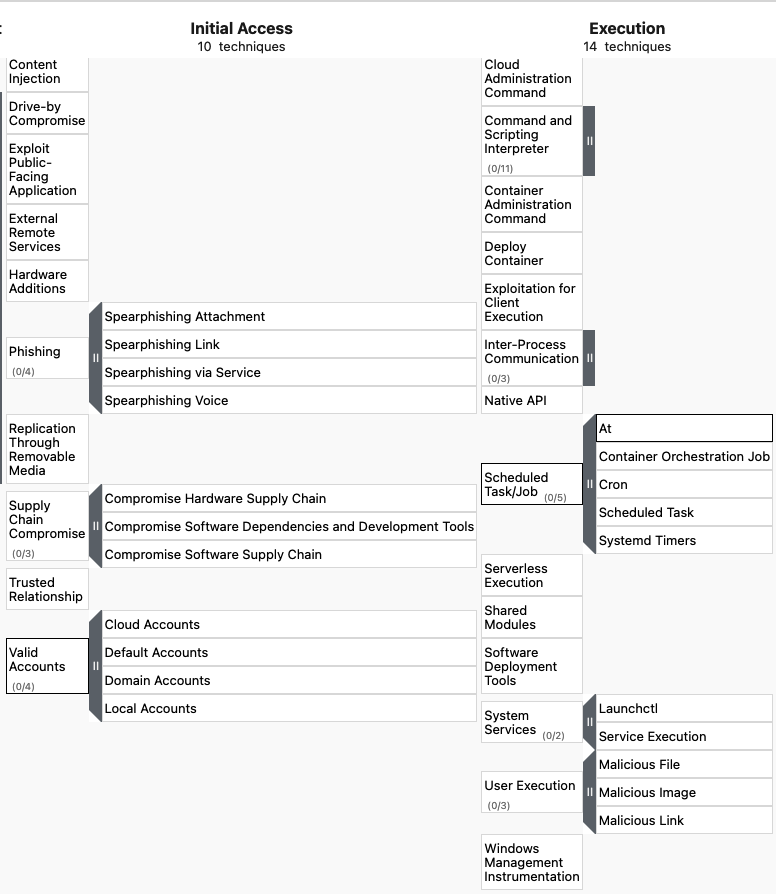Open Windows Management Instrumentation technique
This screenshot has height=894, width=776.
point(531,862)
